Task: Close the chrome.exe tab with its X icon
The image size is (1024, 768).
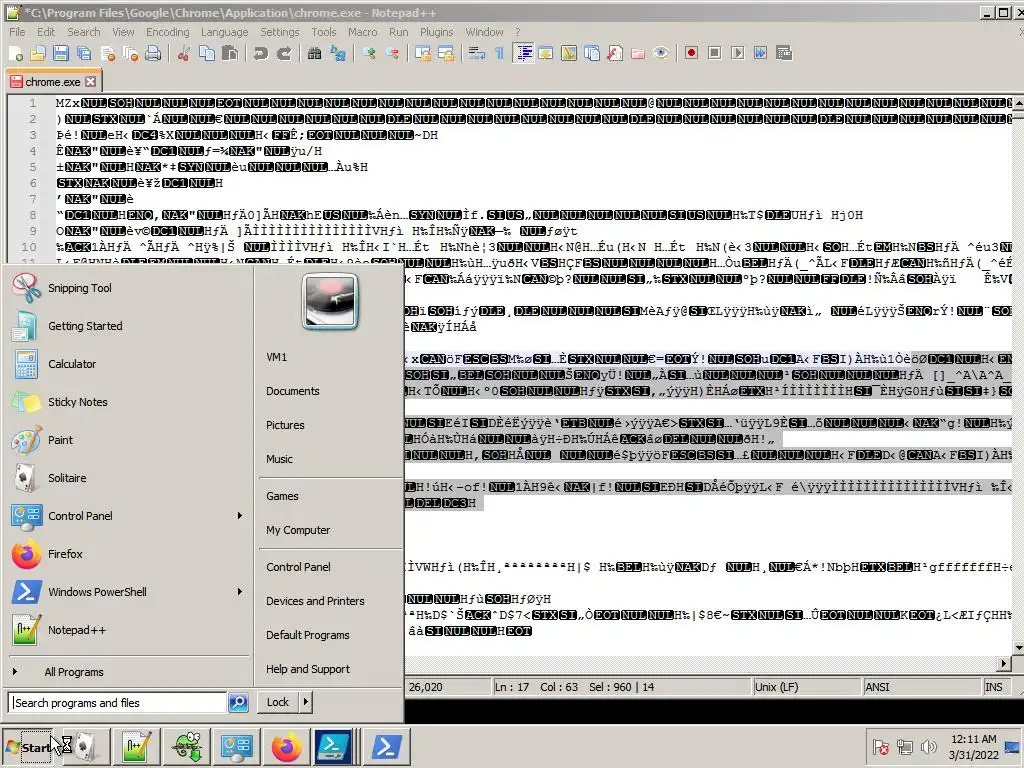Action: tap(91, 82)
